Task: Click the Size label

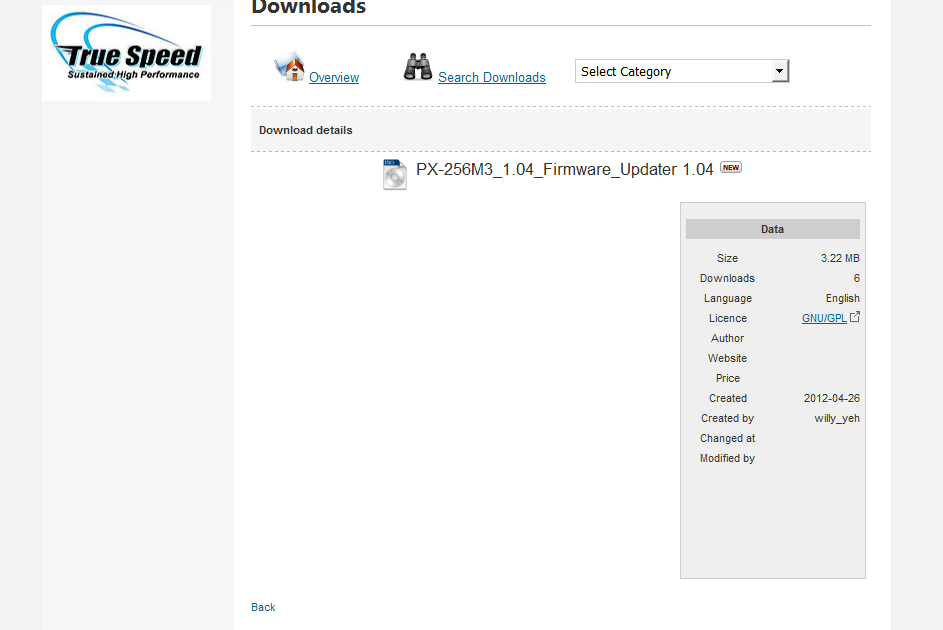Action: pos(727,258)
